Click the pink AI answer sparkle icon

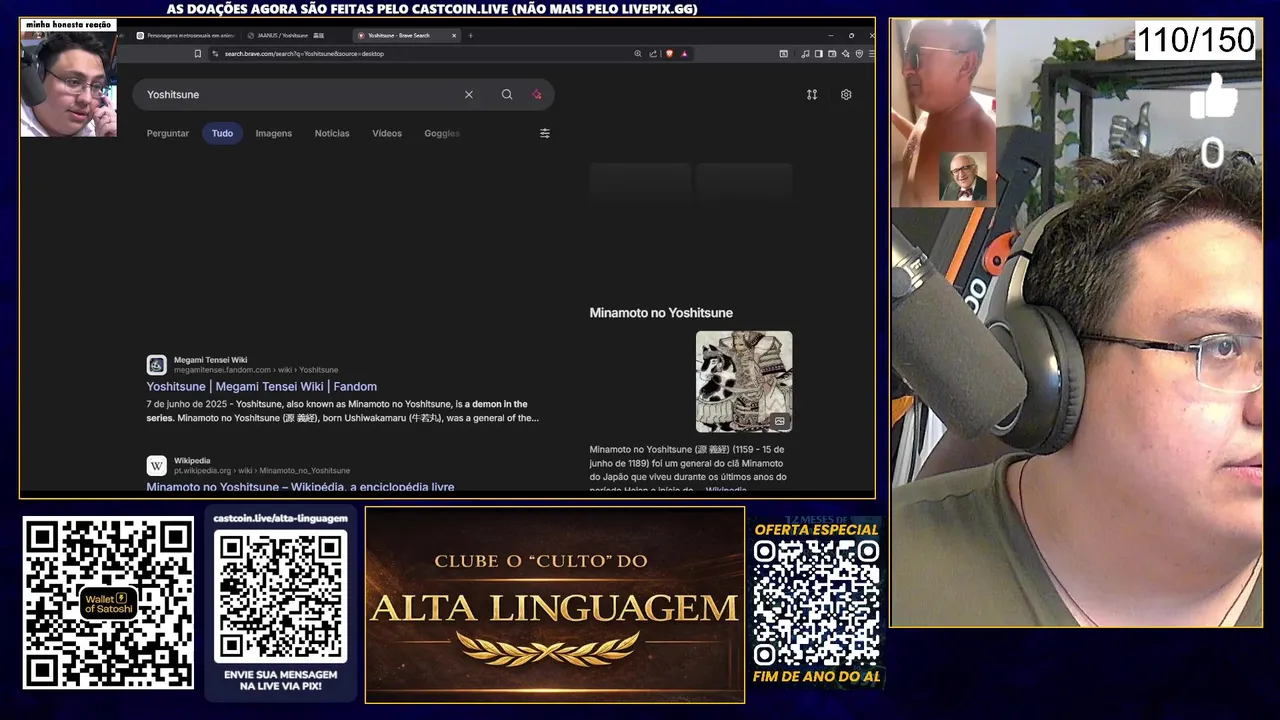pyautogui.click(x=537, y=94)
